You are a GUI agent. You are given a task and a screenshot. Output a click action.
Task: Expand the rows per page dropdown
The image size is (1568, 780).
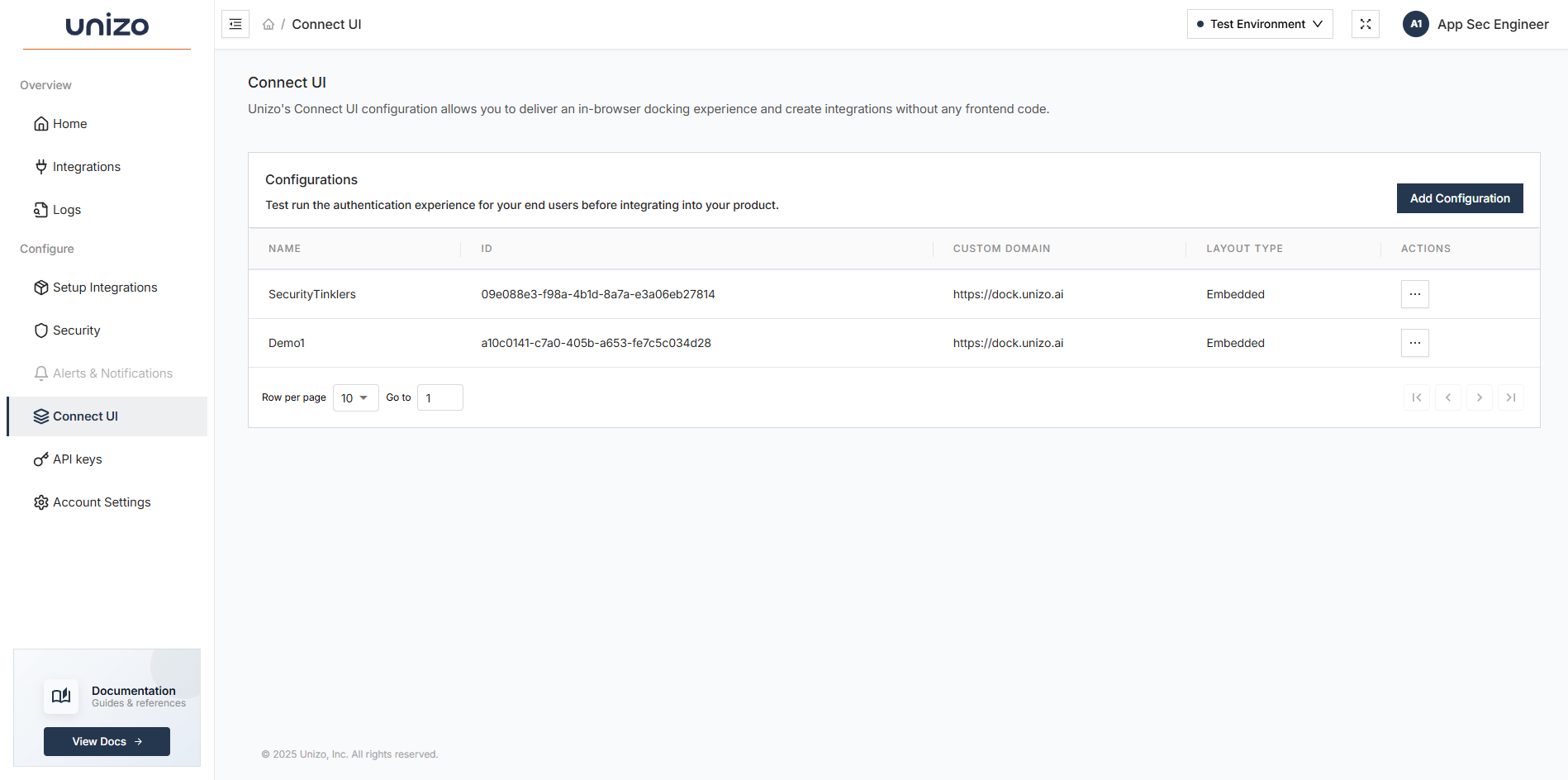(x=355, y=398)
